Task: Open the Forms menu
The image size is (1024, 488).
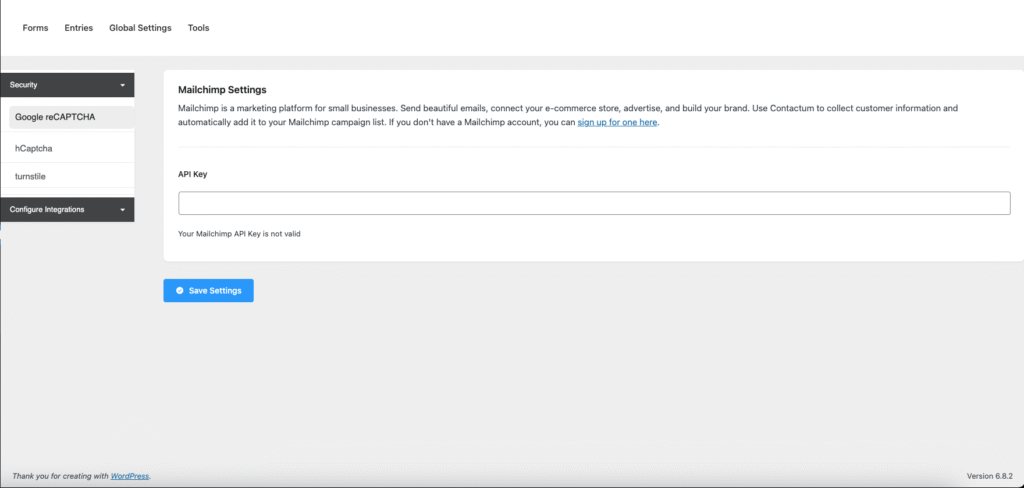Action: 35,28
